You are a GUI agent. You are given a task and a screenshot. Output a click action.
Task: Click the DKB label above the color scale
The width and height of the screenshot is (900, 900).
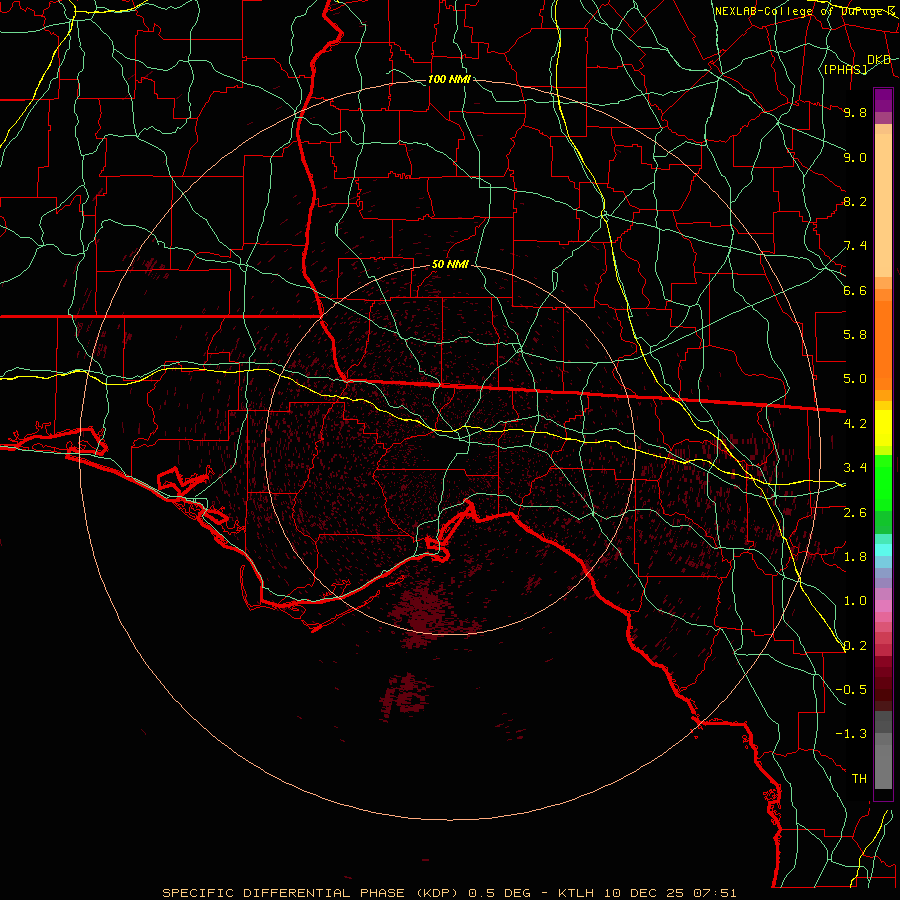[879, 60]
